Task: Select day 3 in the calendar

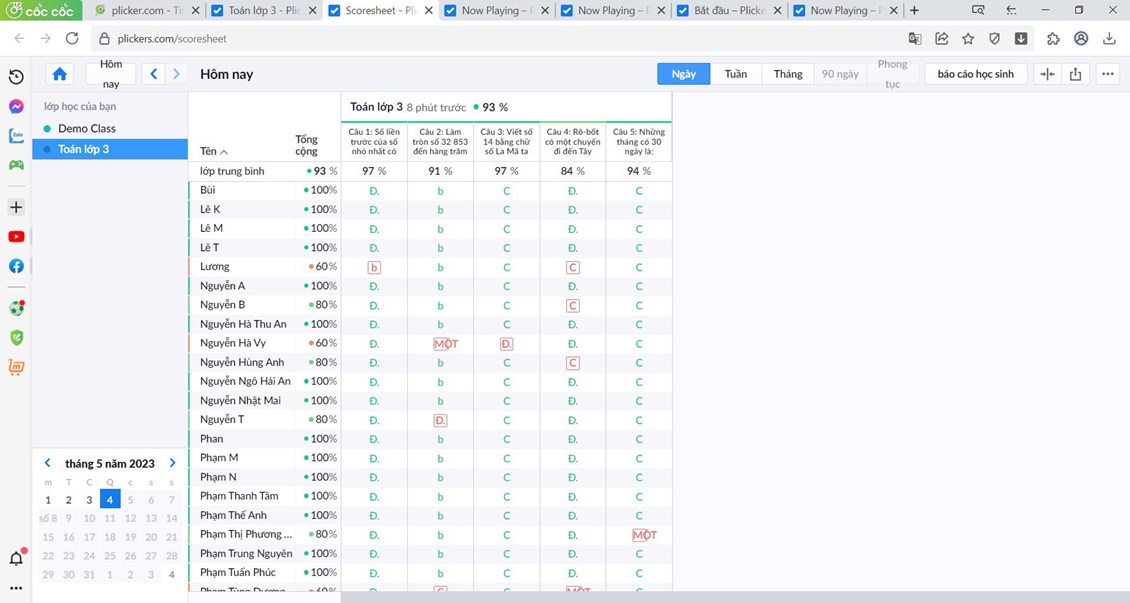Action: [89, 500]
